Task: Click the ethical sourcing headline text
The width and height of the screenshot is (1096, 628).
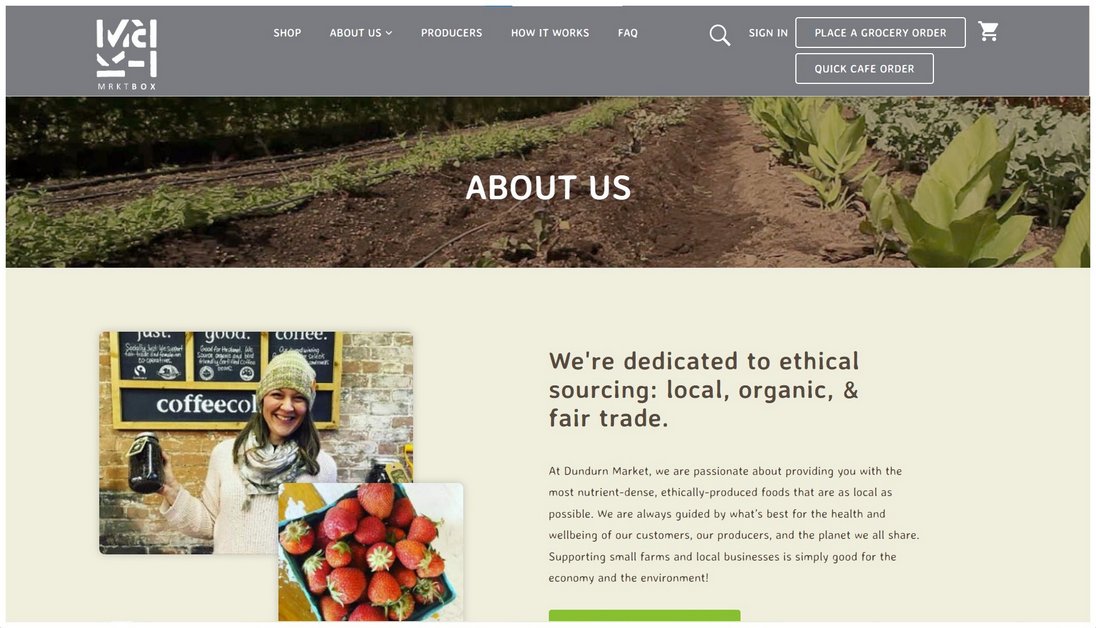Action: (703, 390)
